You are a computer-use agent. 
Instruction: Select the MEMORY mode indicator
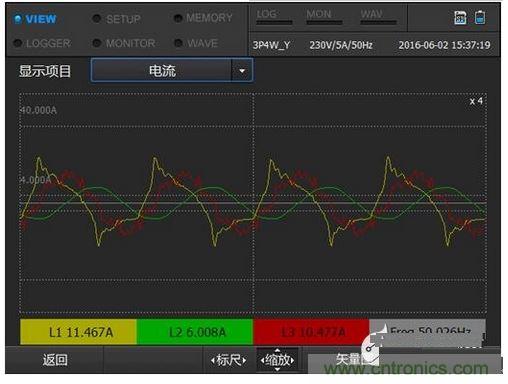click(x=203, y=18)
